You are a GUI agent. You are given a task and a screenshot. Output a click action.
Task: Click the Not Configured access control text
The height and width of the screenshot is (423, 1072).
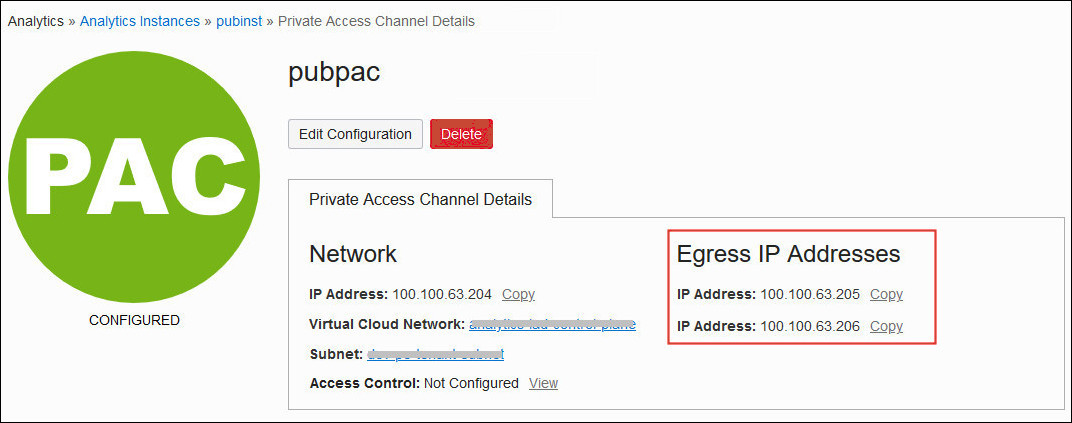click(x=471, y=383)
